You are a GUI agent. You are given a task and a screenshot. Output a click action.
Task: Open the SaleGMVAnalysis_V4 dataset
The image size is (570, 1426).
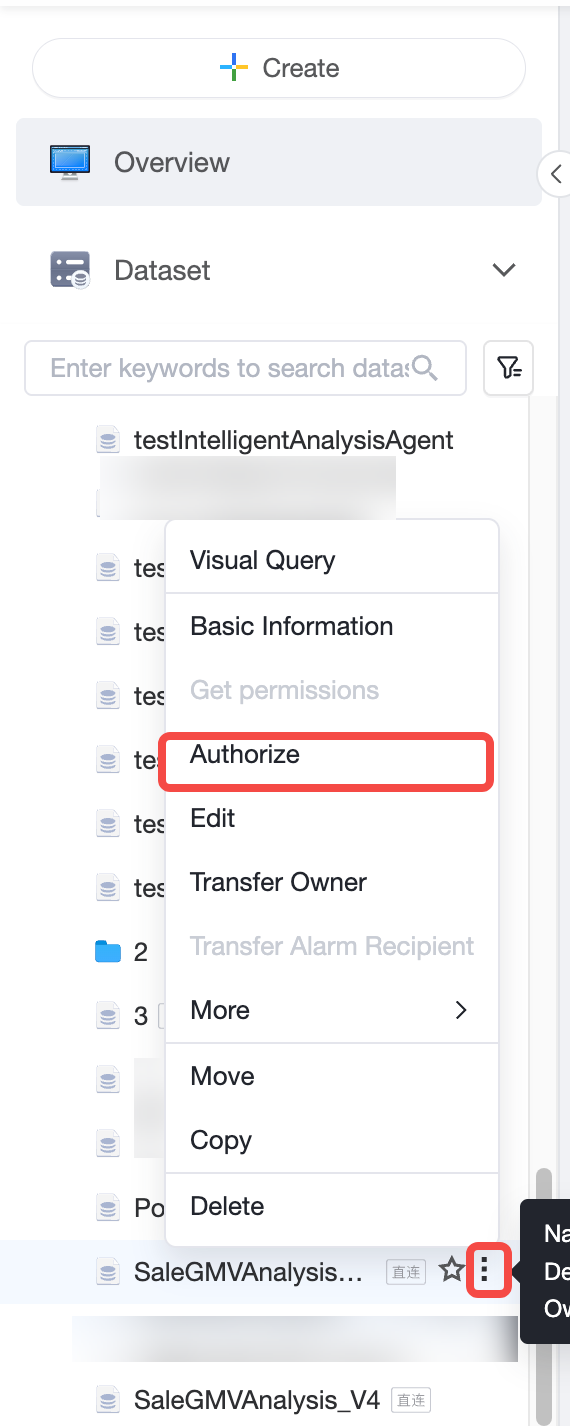257,1399
